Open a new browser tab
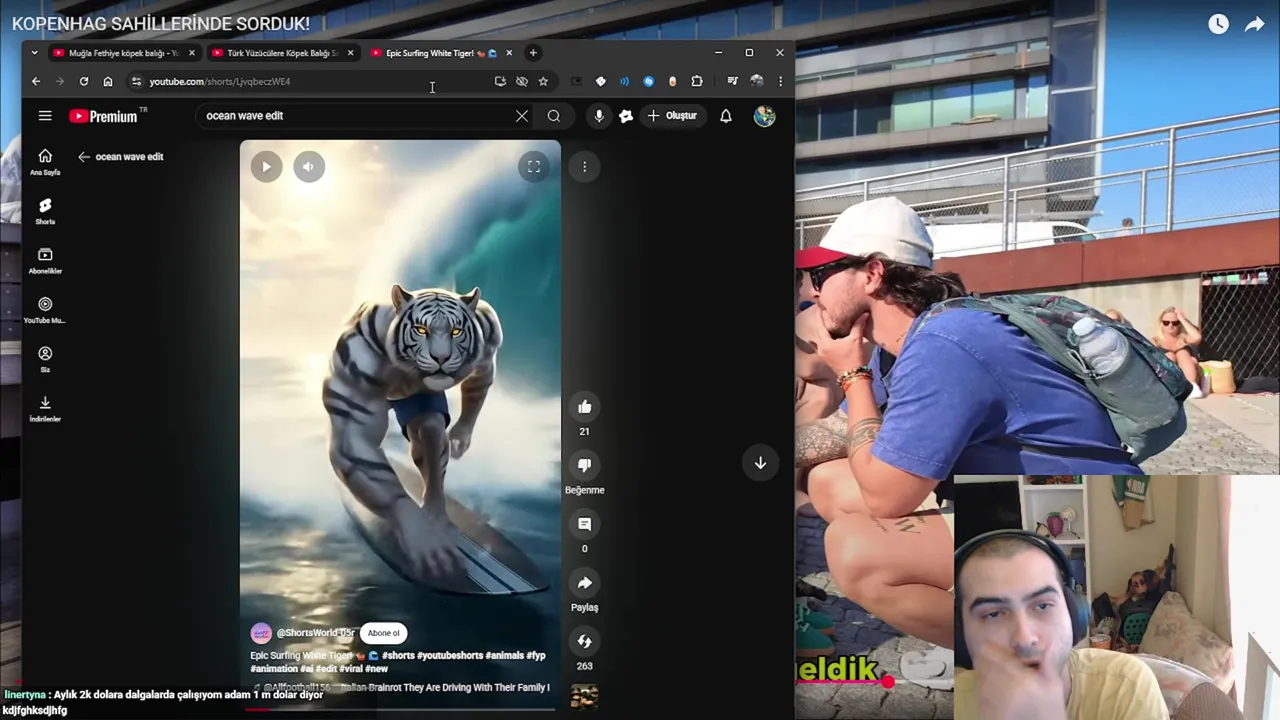 [x=533, y=53]
